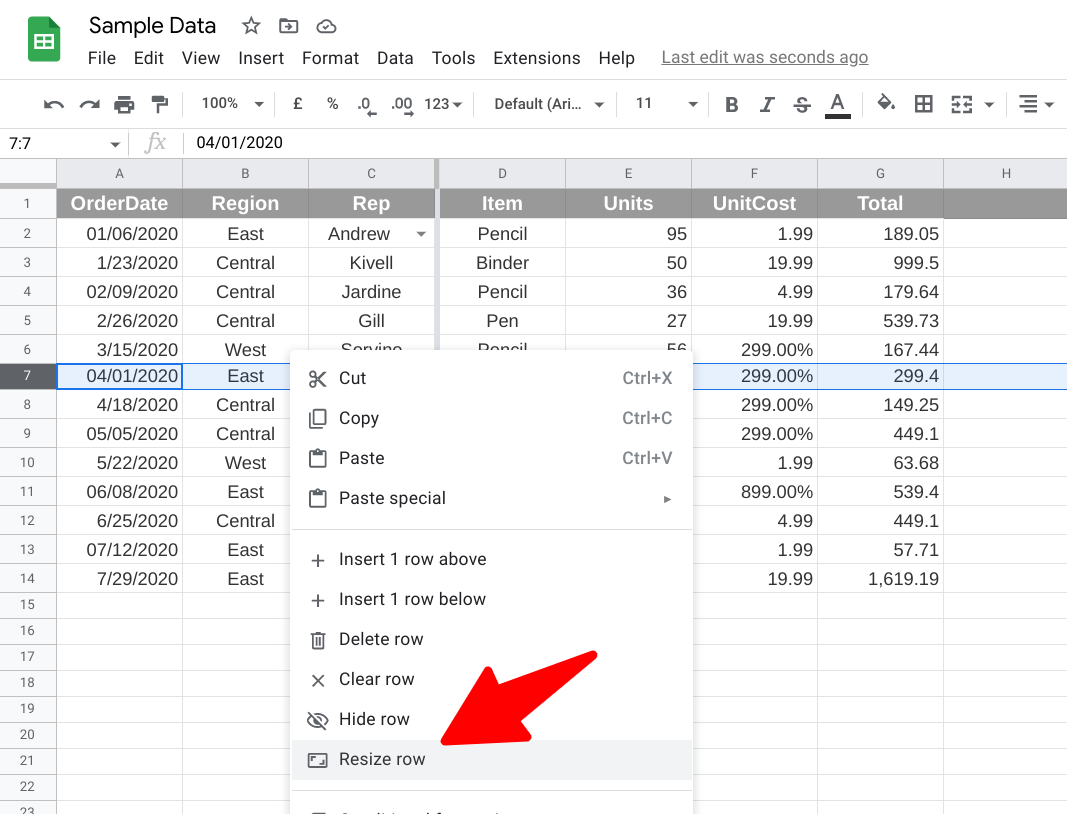This screenshot has width=1067, height=814.
Task: Open fill color picker
Action: tap(885, 103)
